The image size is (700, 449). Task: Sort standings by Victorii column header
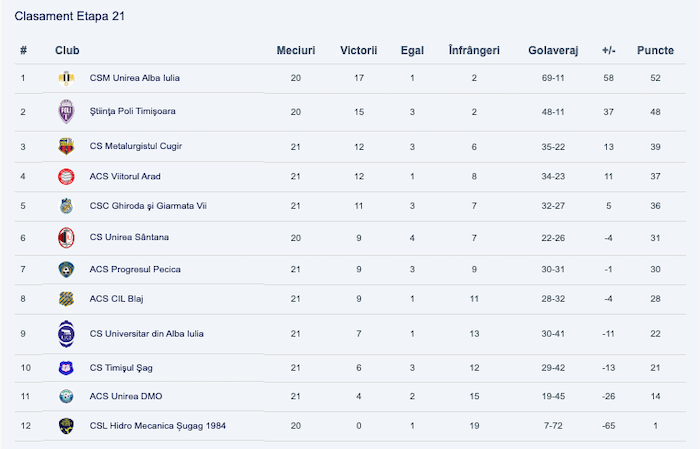(358, 50)
